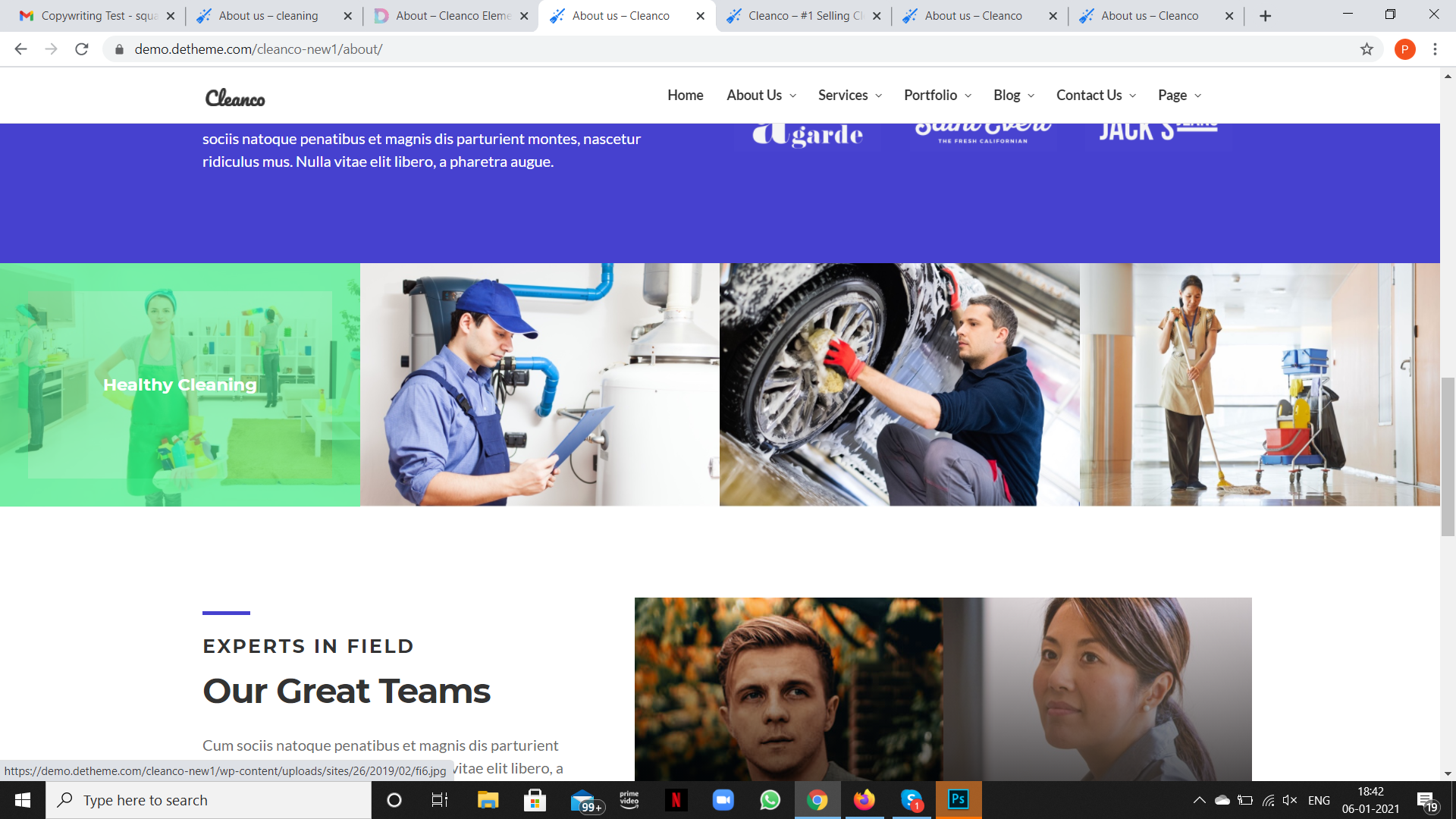1456x819 pixels.
Task: Bookmark this page with star icon
Action: coord(1367,49)
